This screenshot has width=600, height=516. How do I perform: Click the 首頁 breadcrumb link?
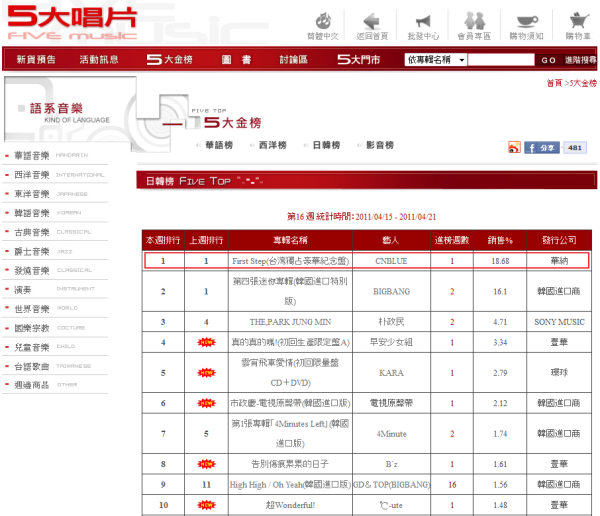point(554,83)
